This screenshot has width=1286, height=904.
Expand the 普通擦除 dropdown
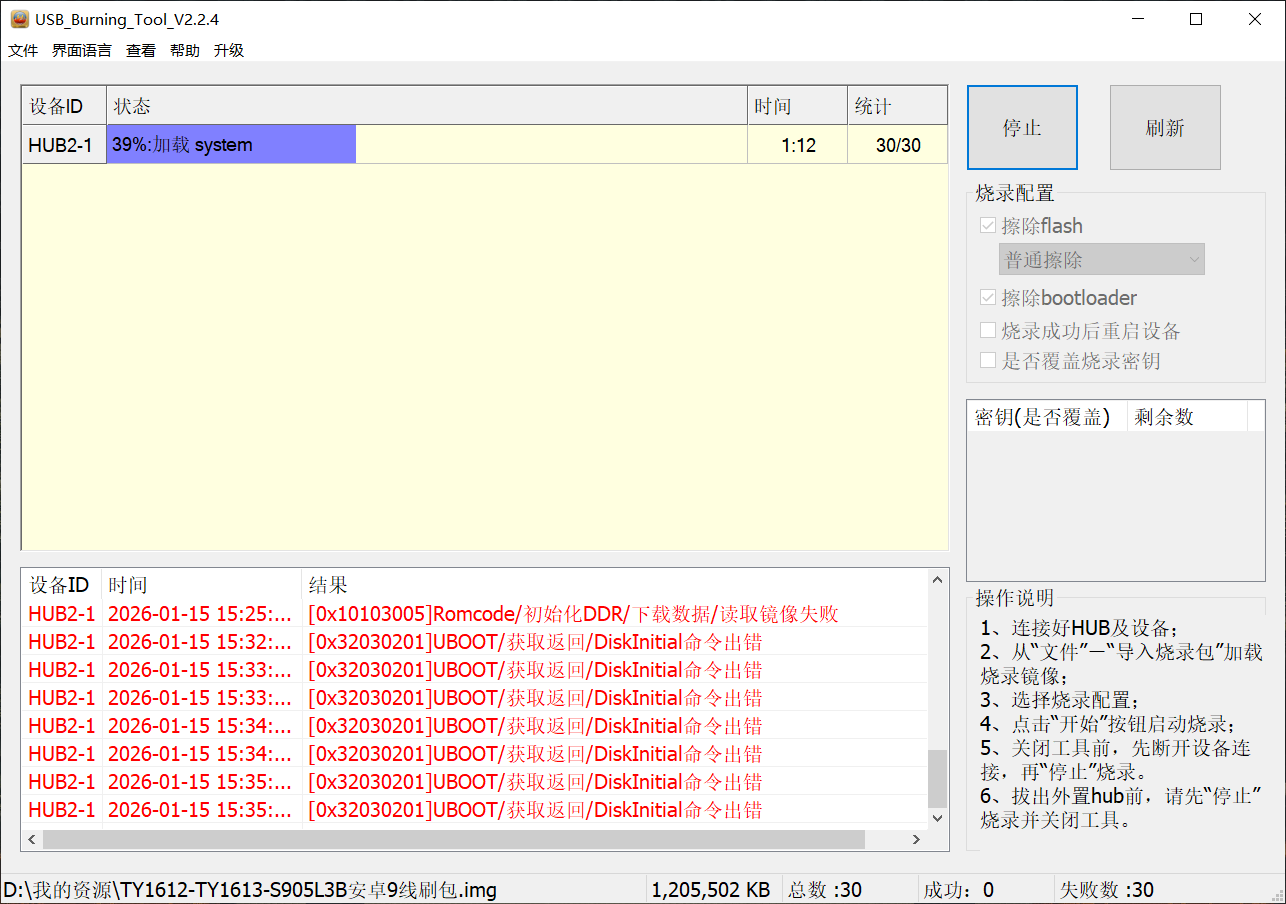(x=1102, y=260)
